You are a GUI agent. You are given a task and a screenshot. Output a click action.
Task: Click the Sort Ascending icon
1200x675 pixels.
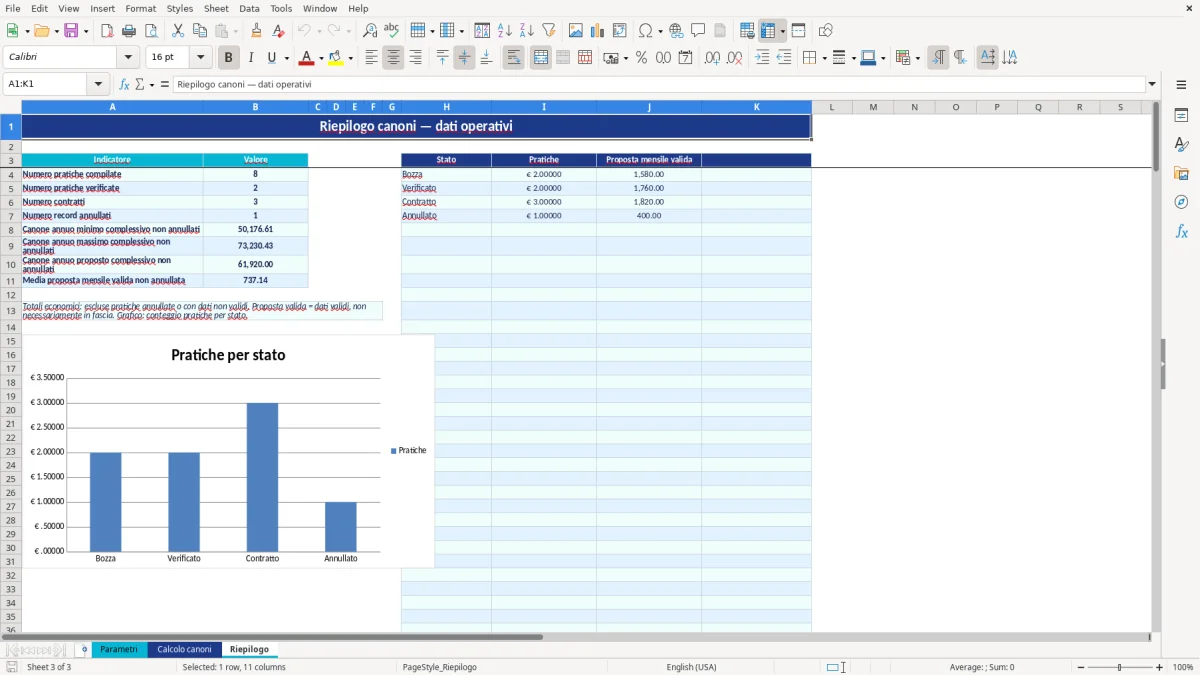point(505,31)
